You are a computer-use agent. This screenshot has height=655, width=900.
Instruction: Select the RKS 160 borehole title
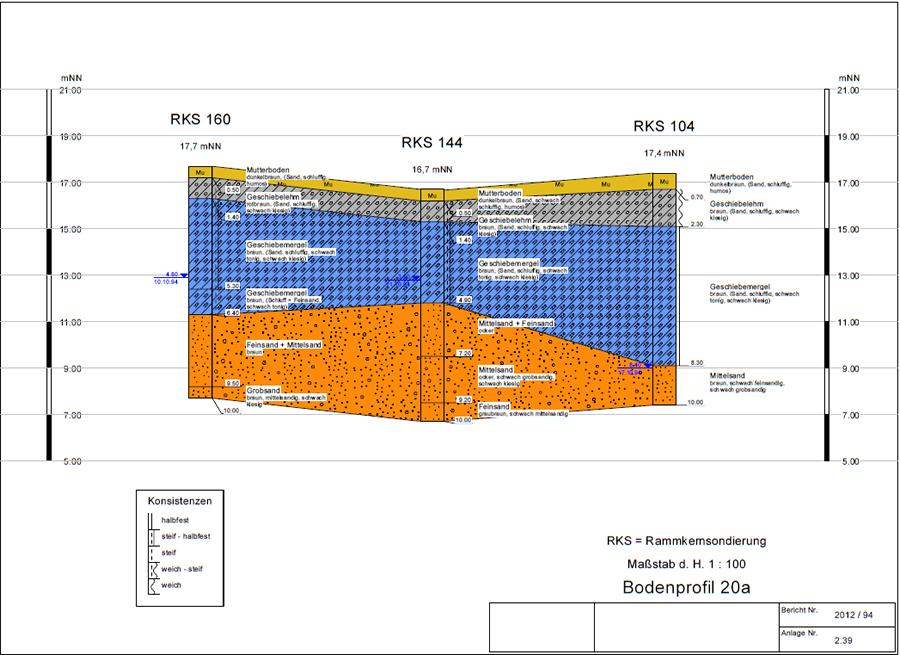[x=200, y=119]
